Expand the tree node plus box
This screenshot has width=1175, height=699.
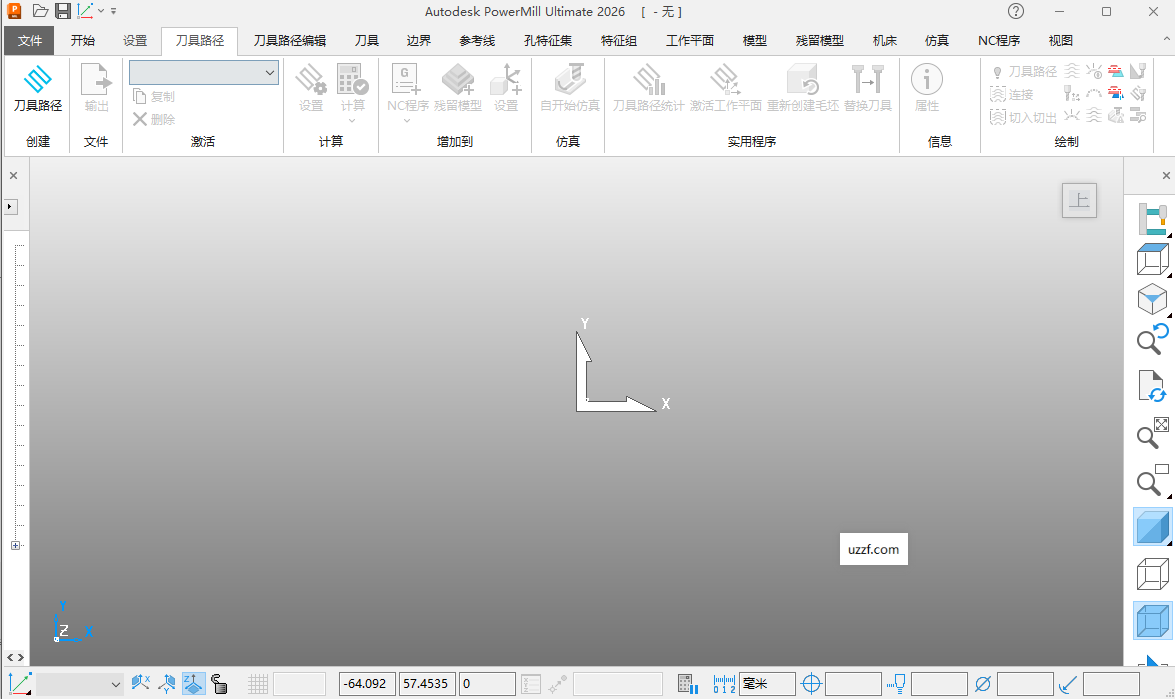coord(15,545)
